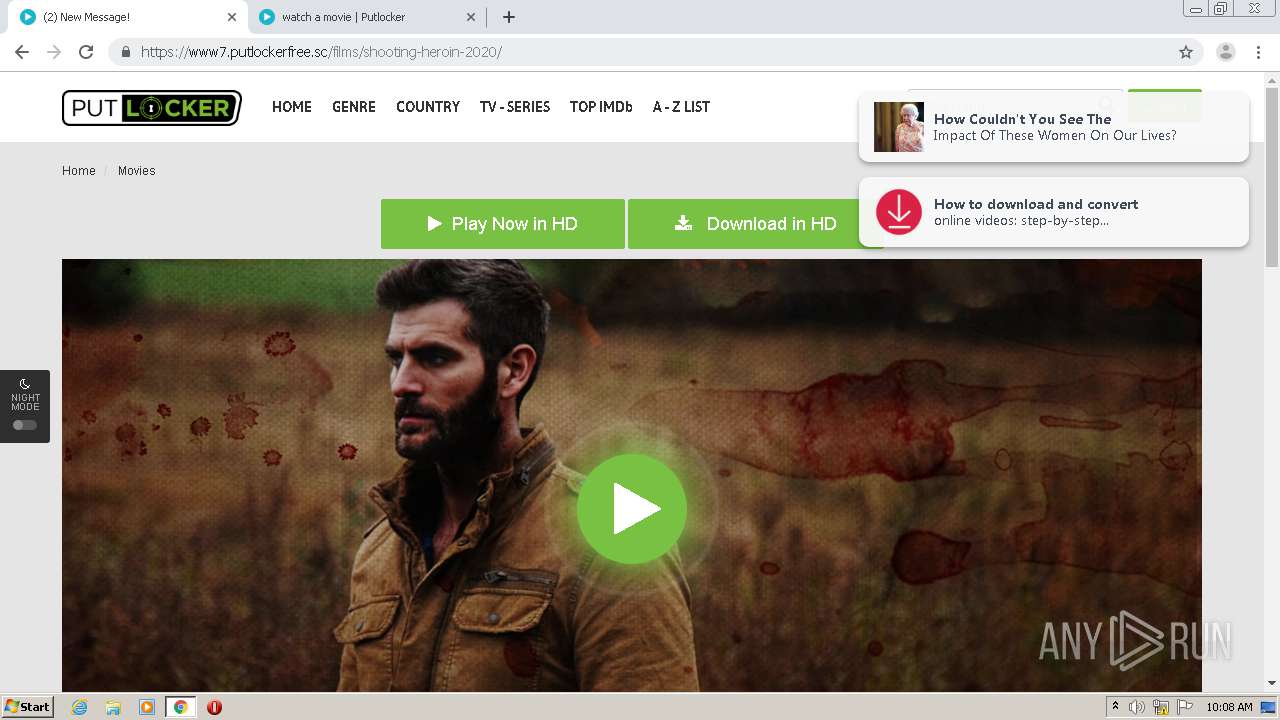Go to the Movies breadcrumb link

click(x=137, y=171)
